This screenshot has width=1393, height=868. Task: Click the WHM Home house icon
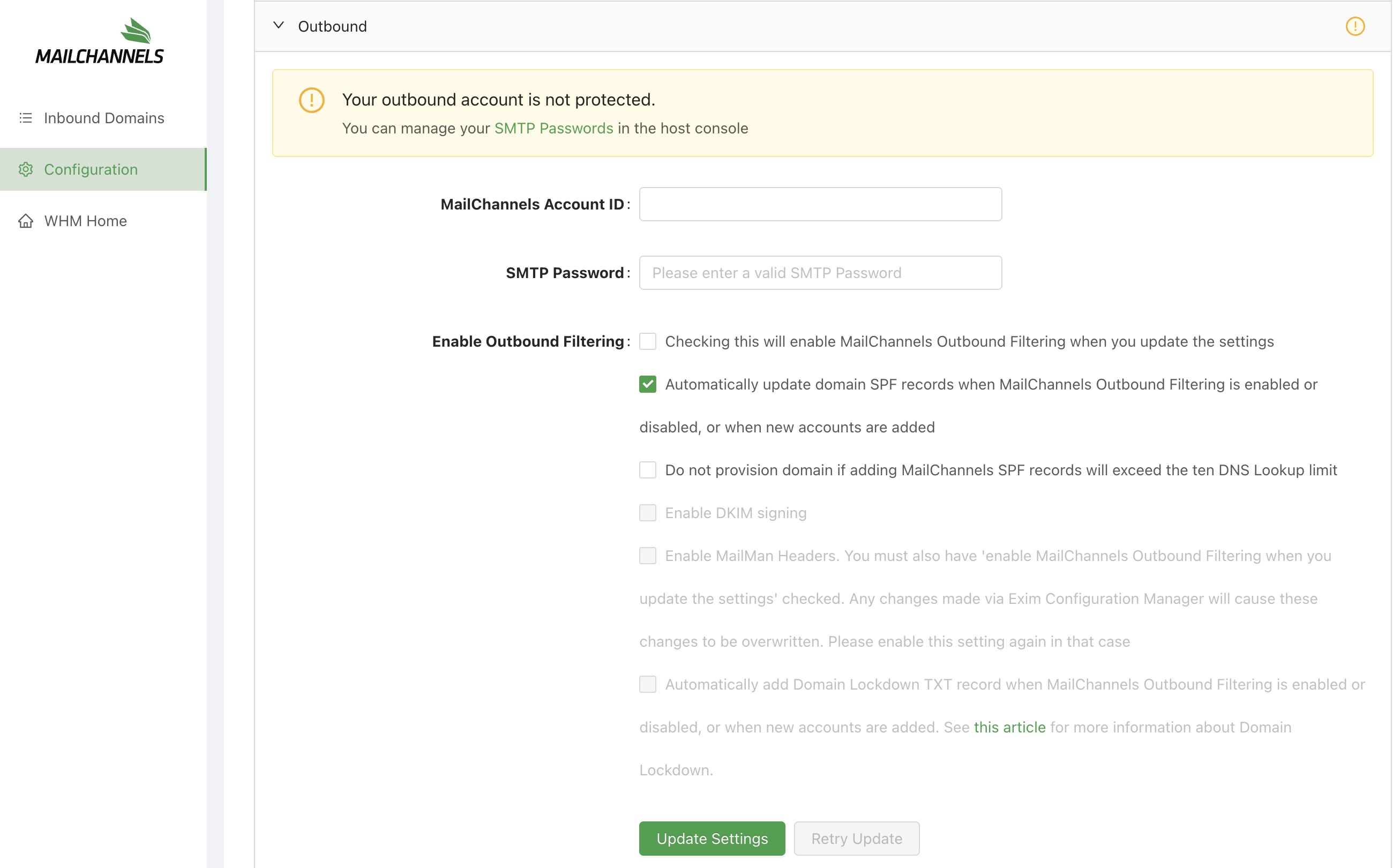[26, 221]
